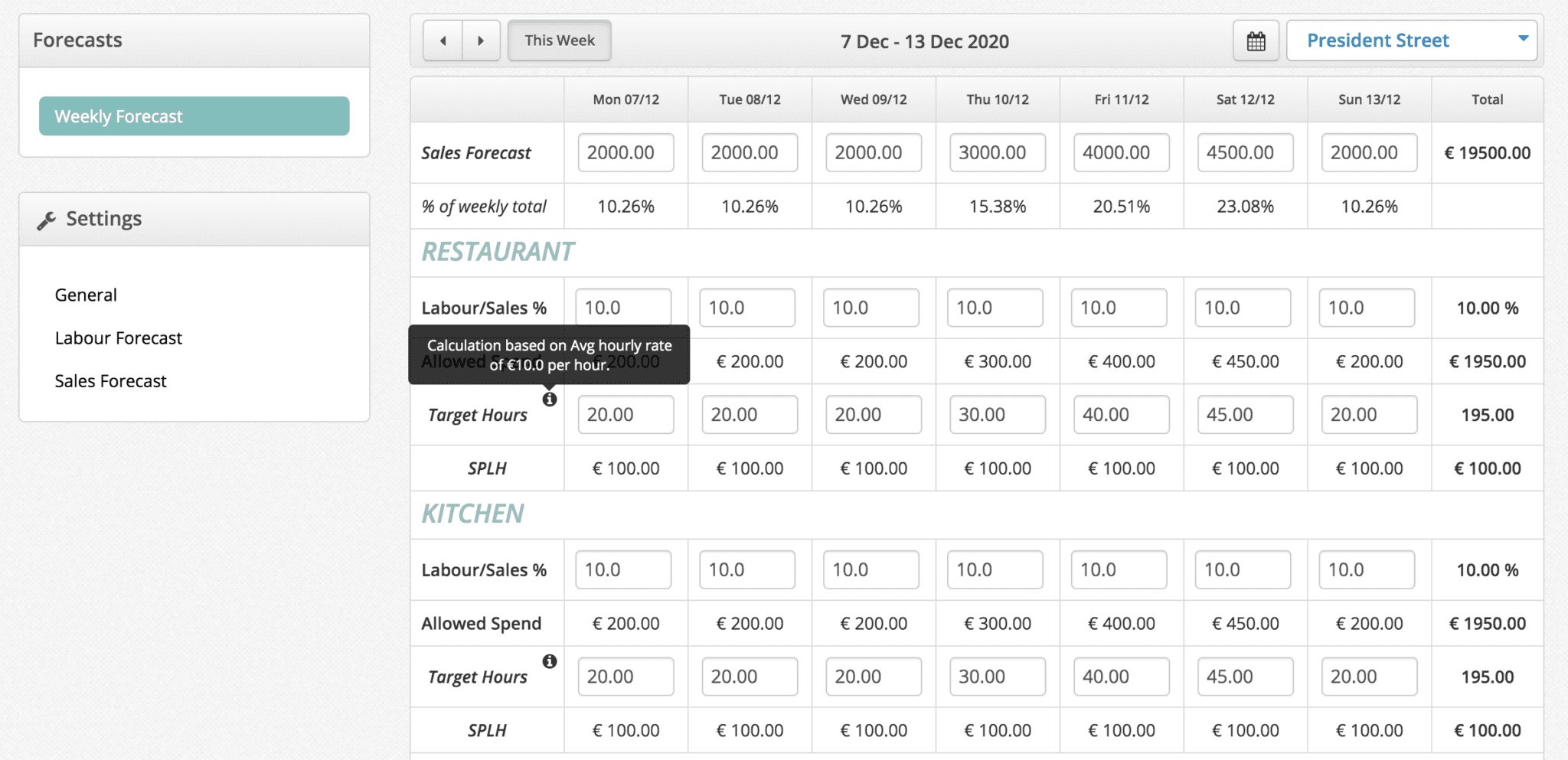Image resolution: width=1568 pixels, height=760 pixels.
Task: Edit Kitchen Target Hours for Tuesday
Action: click(x=749, y=677)
